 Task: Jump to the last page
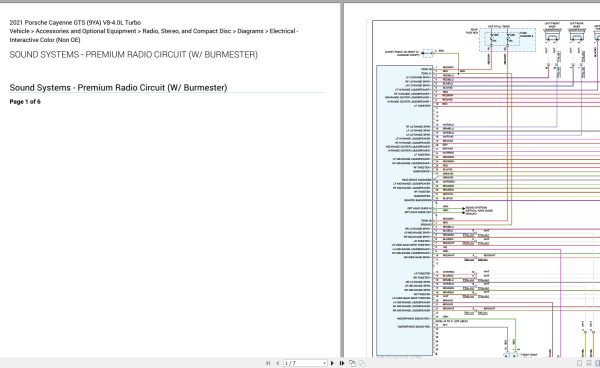point(342,363)
